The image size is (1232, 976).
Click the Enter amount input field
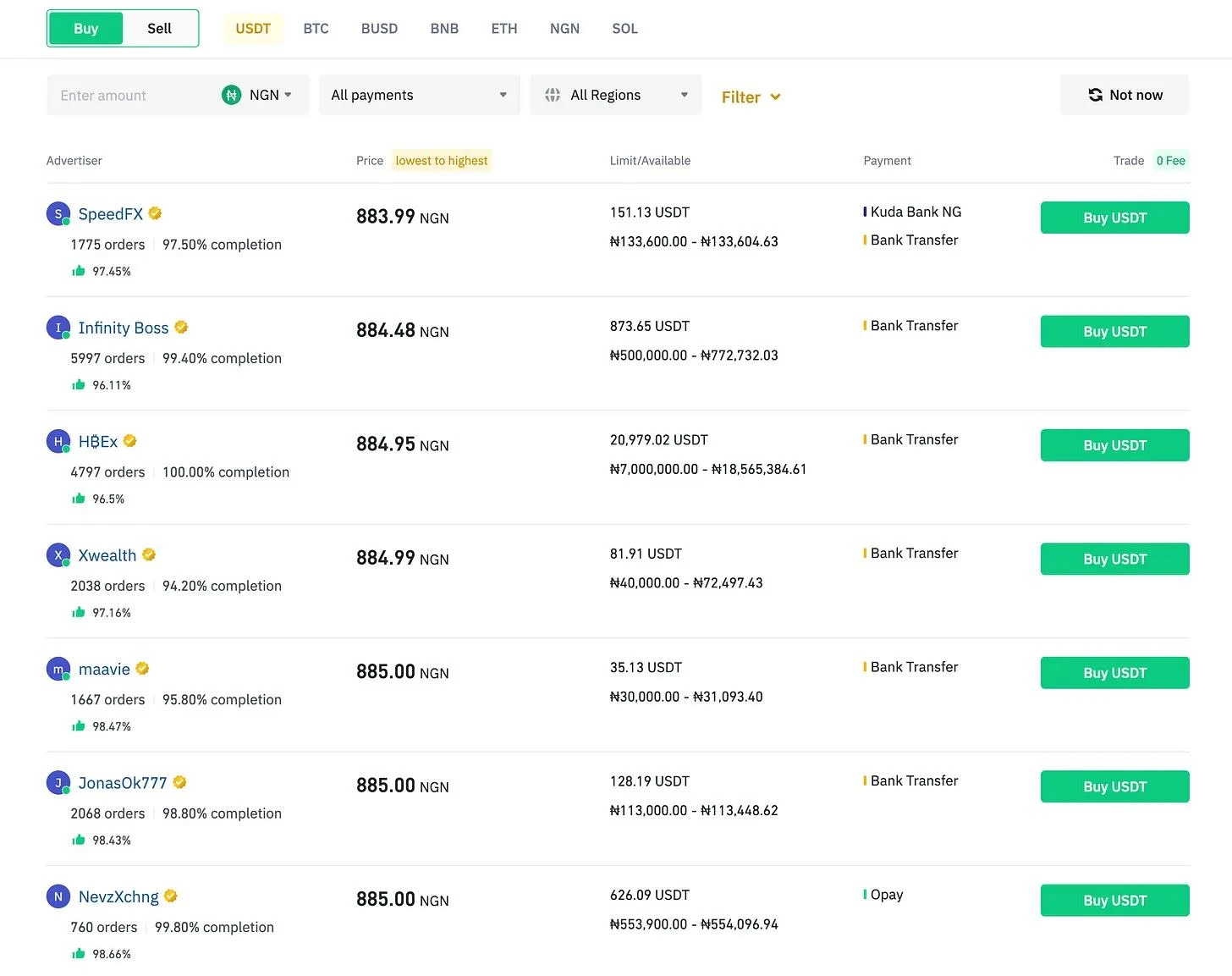[x=131, y=96]
